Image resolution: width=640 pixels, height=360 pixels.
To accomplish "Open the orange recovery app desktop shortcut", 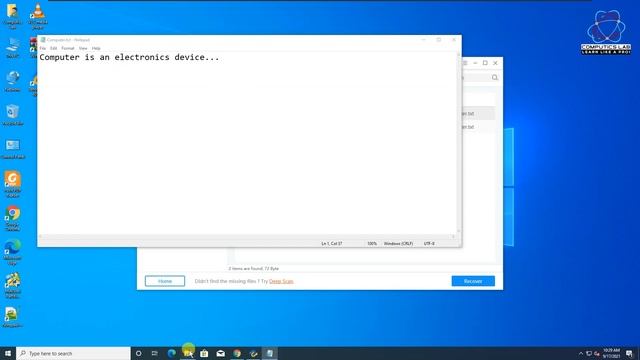I will [x=13, y=184].
